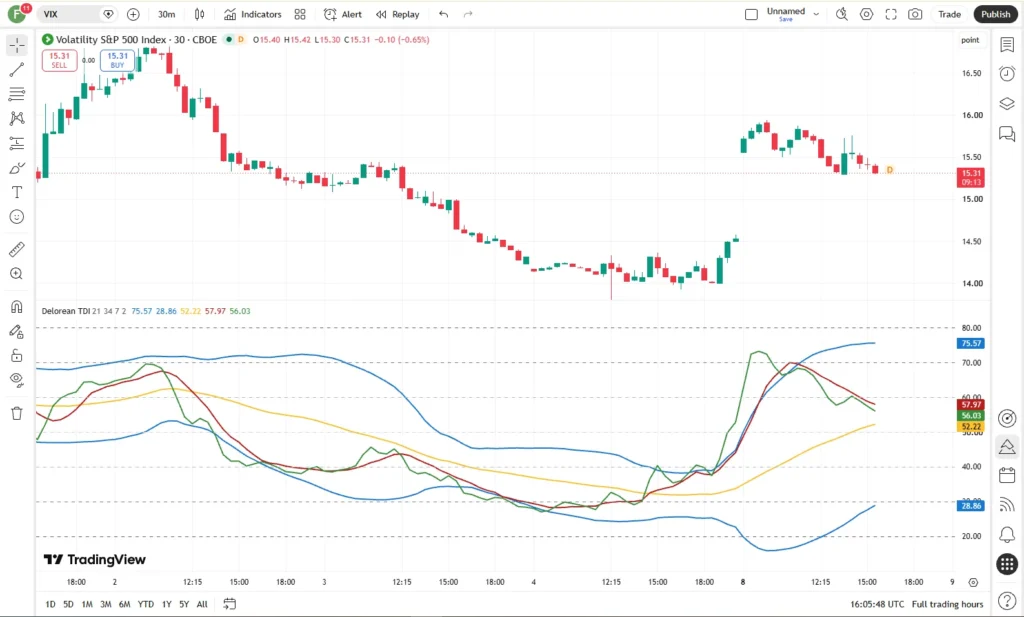Open quick search icon

(x=842, y=14)
